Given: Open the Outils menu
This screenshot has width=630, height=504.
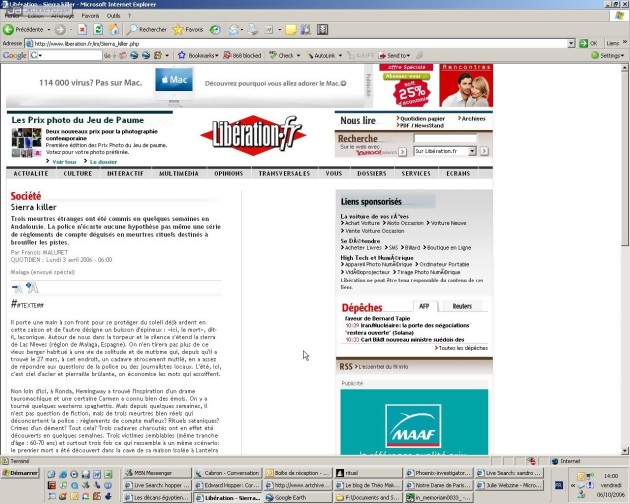Looking at the screenshot, I should (x=113, y=16).
